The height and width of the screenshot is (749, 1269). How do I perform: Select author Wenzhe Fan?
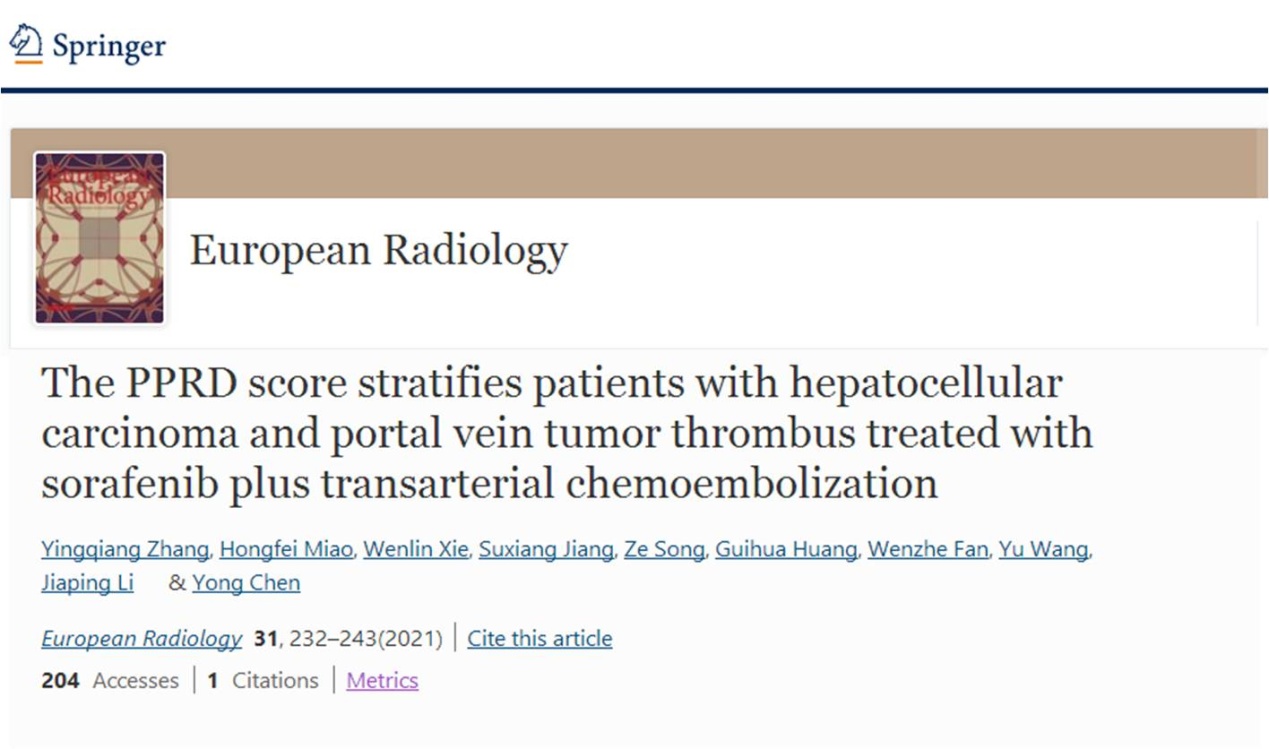point(927,549)
